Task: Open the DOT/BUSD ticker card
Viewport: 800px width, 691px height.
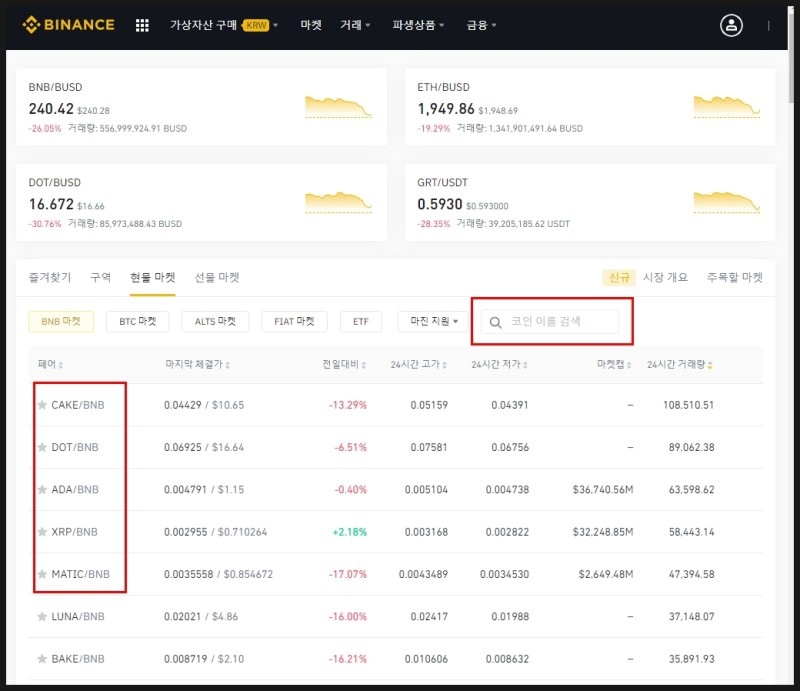Action: [x=201, y=203]
